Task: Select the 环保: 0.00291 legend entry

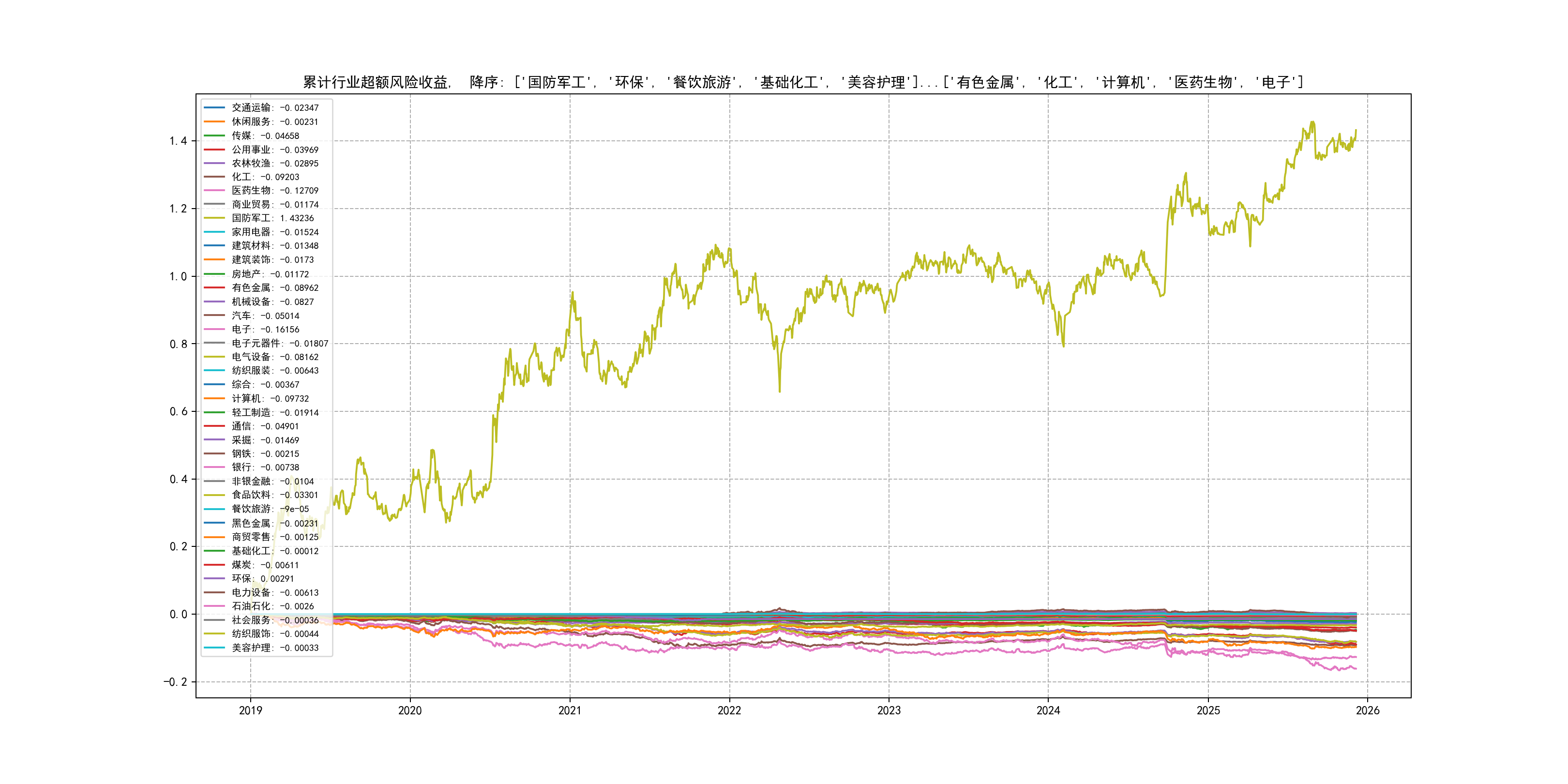Action: pos(262,578)
